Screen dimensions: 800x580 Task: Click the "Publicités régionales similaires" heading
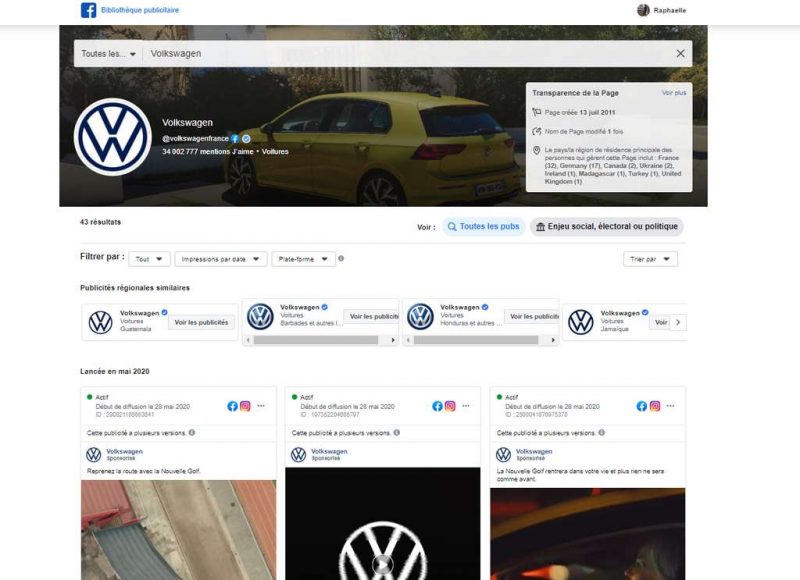135,288
